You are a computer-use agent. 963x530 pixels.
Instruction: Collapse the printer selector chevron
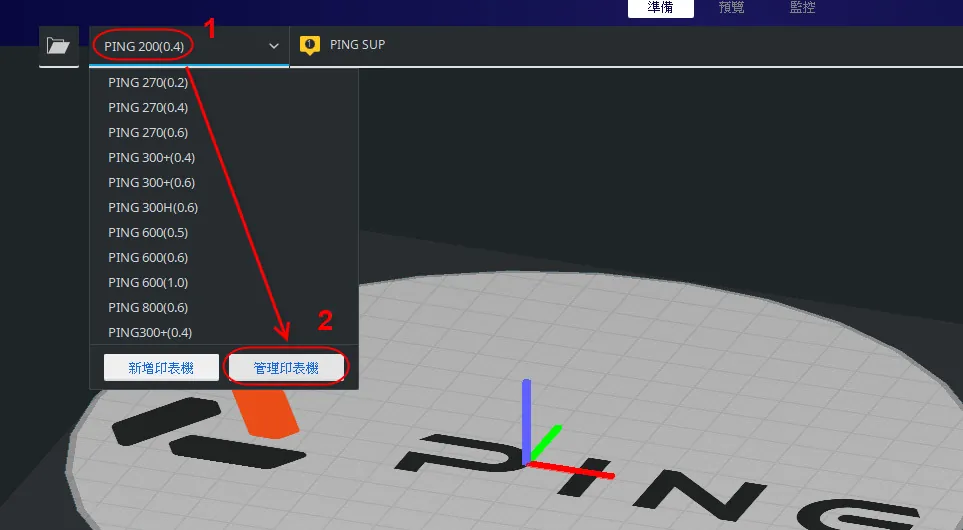click(x=274, y=46)
